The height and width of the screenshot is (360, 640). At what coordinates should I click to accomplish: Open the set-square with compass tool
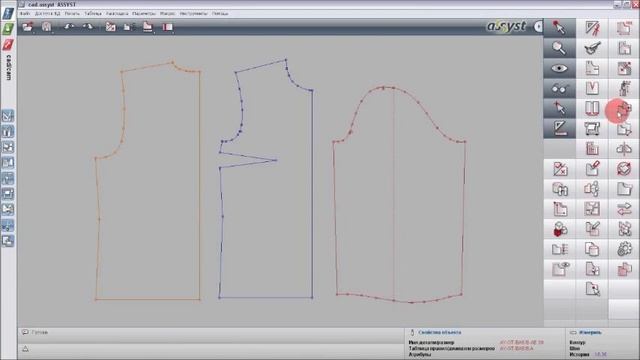coord(592,27)
